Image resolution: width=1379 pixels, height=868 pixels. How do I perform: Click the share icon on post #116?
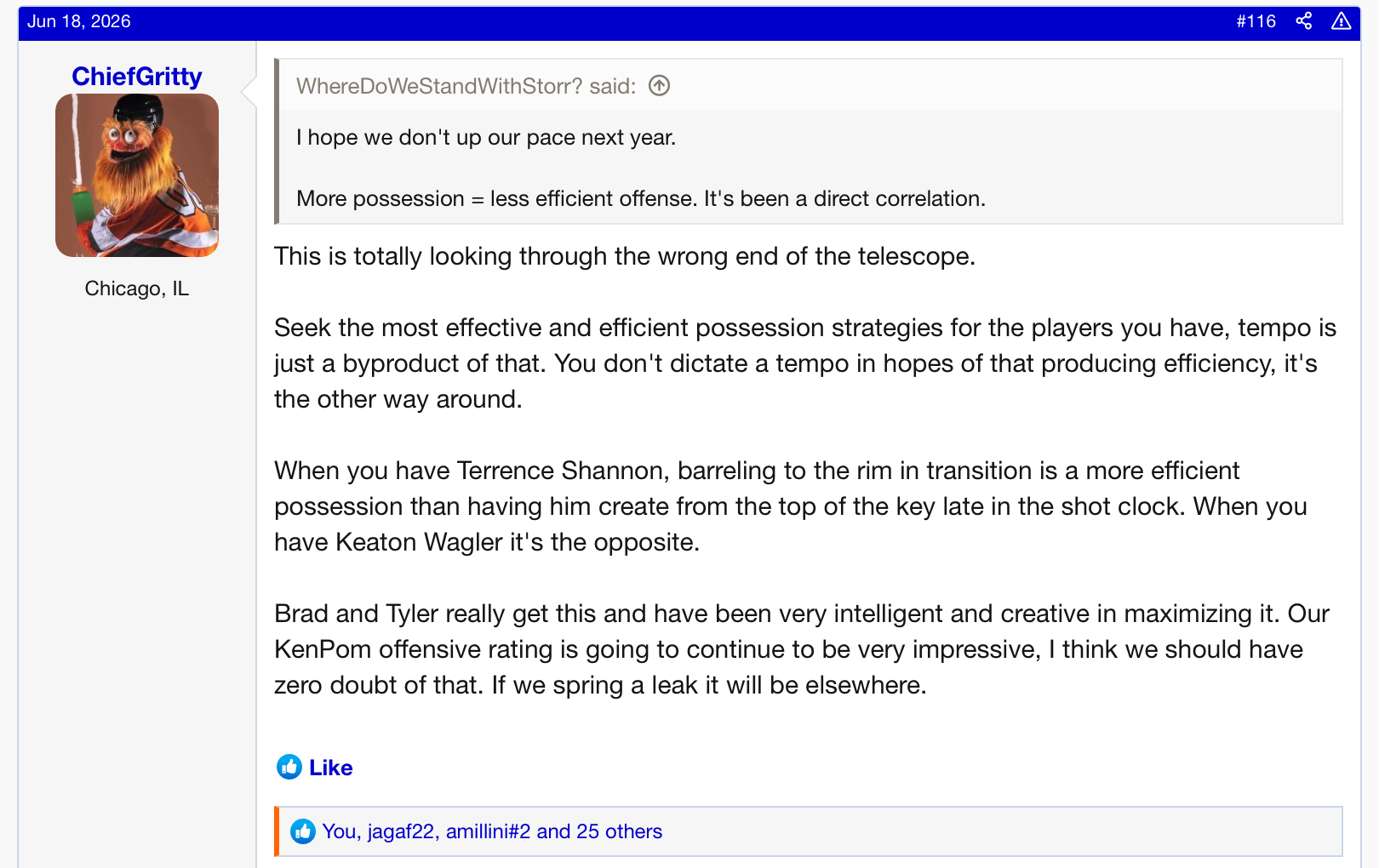[1303, 21]
